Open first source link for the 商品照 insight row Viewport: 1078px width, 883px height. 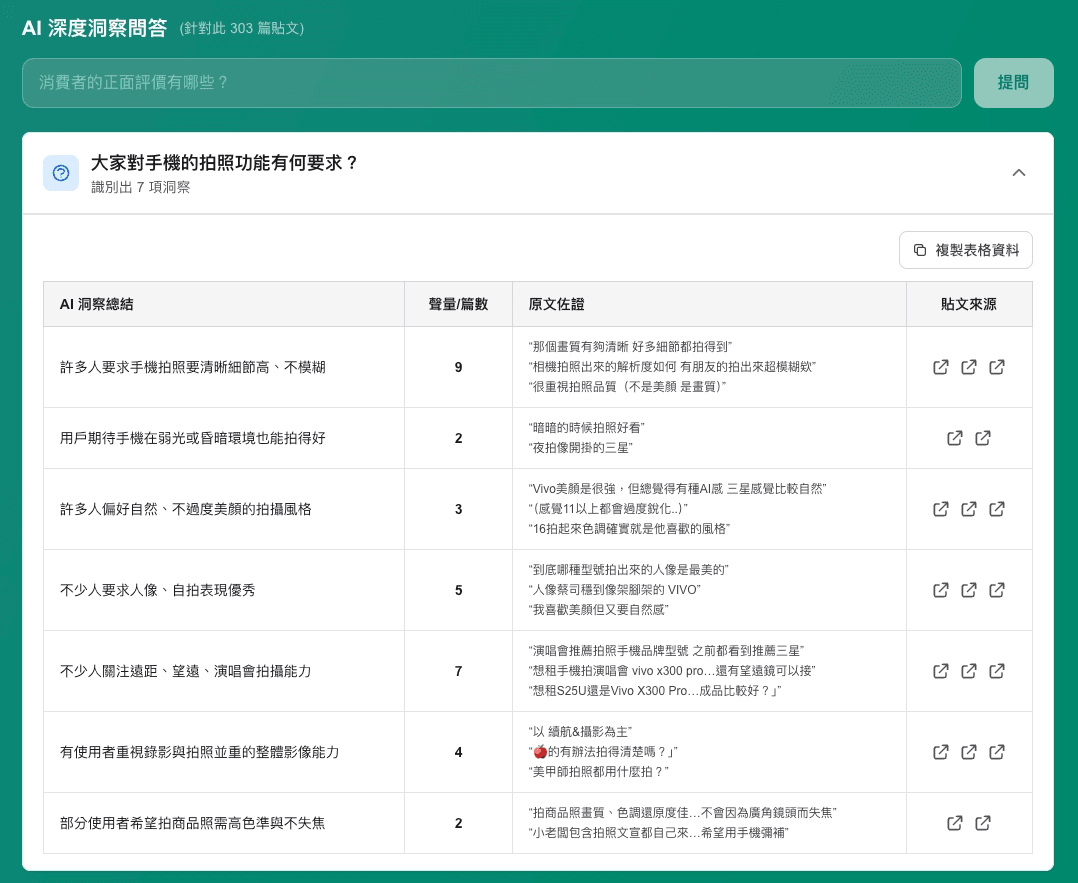point(955,823)
